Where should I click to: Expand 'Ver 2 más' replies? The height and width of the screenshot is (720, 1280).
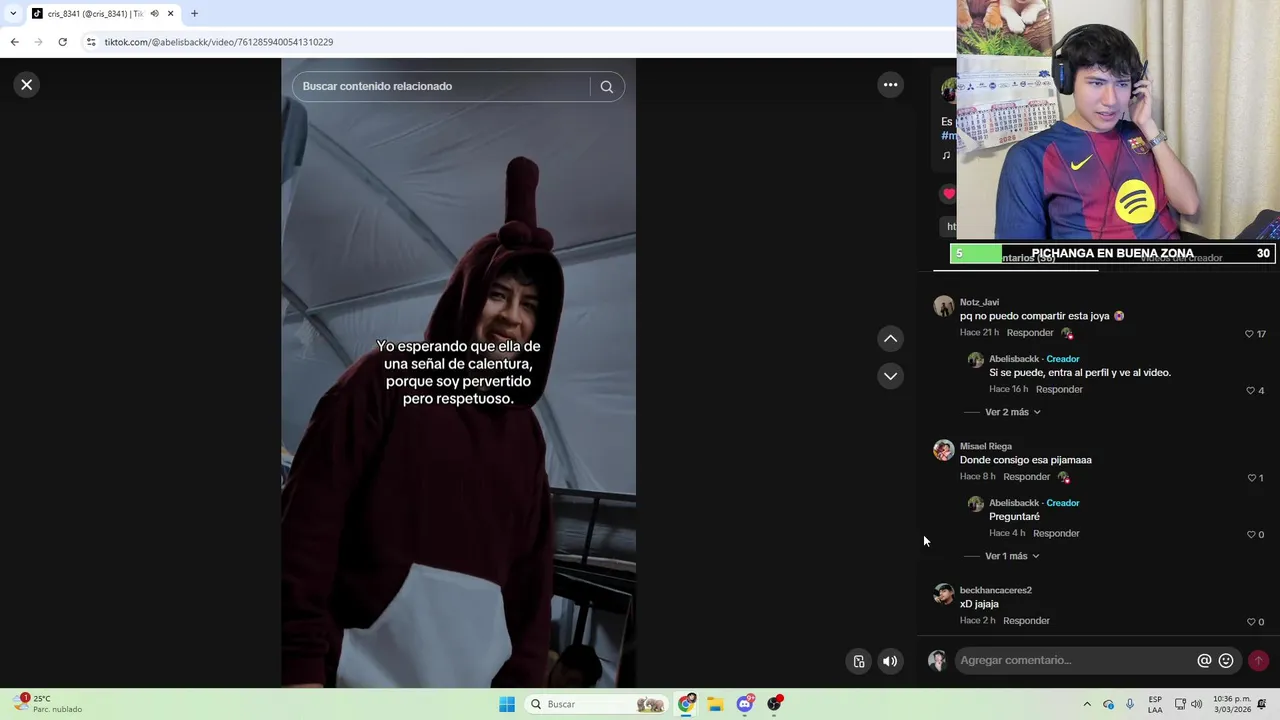(1013, 412)
